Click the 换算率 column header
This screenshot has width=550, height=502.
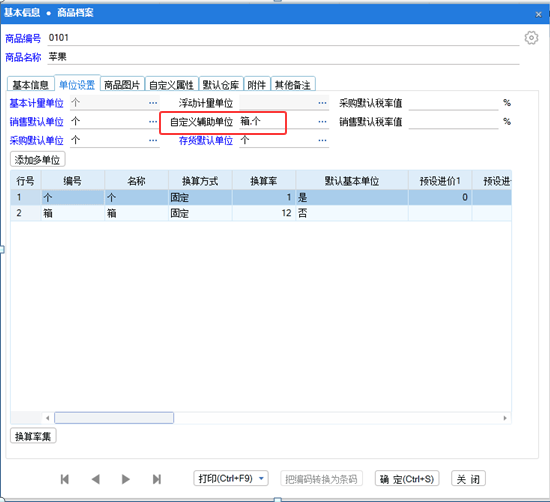pyautogui.click(x=264, y=181)
